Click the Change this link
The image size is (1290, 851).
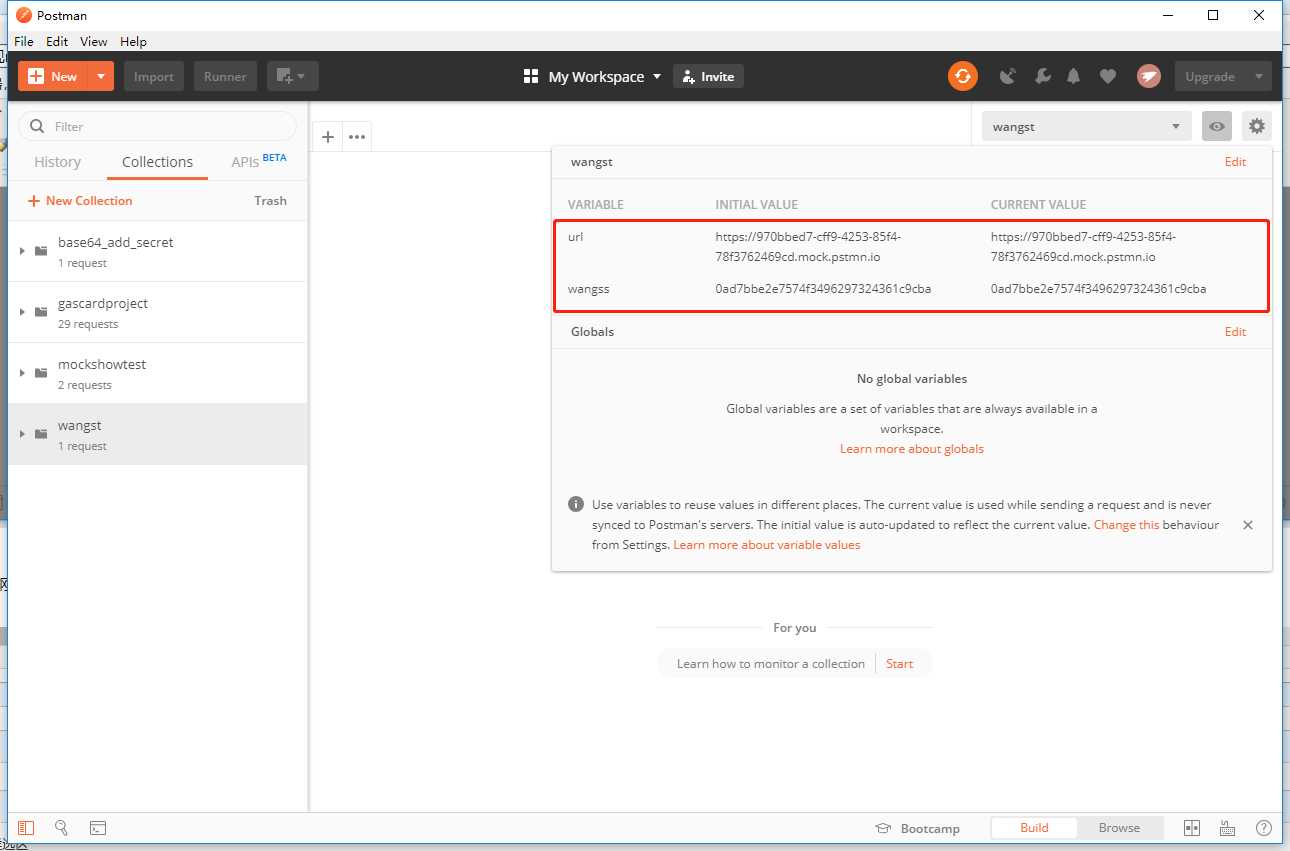click(x=1127, y=525)
